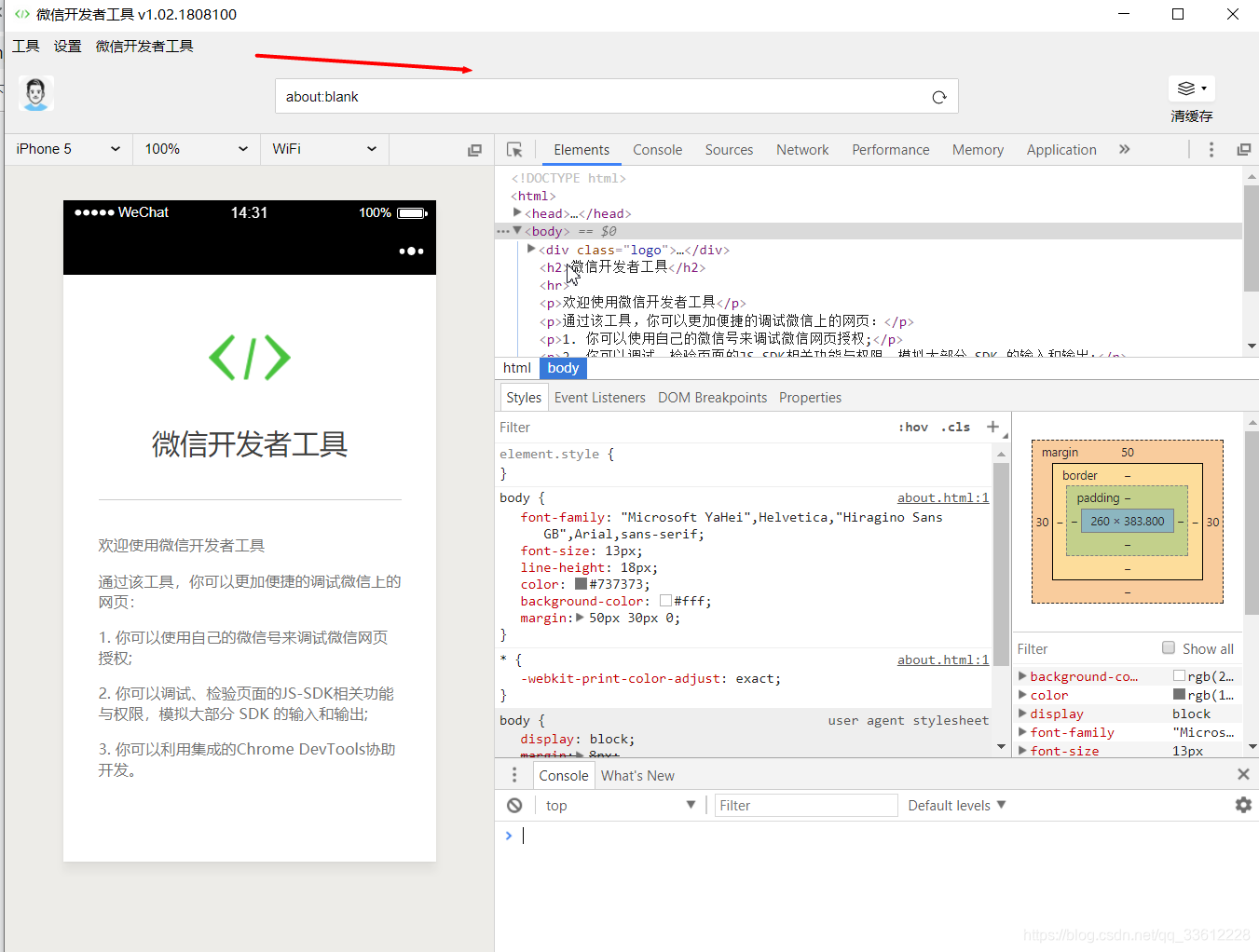Click the #737373 color swatch
This screenshot has height=952, width=1259.
[x=582, y=584]
